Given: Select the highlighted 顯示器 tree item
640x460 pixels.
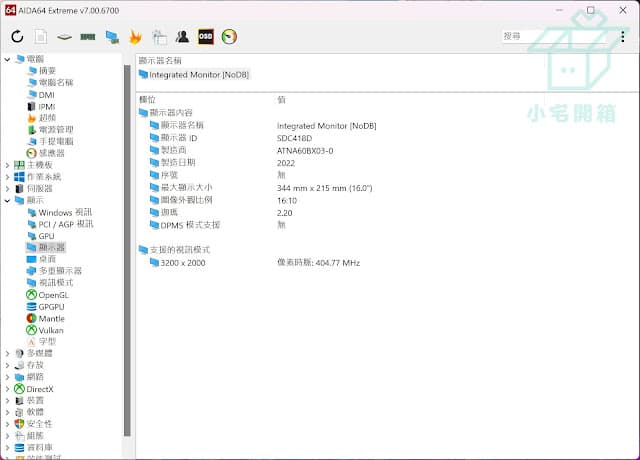Looking at the screenshot, I should pyautogui.click(x=46, y=247).
